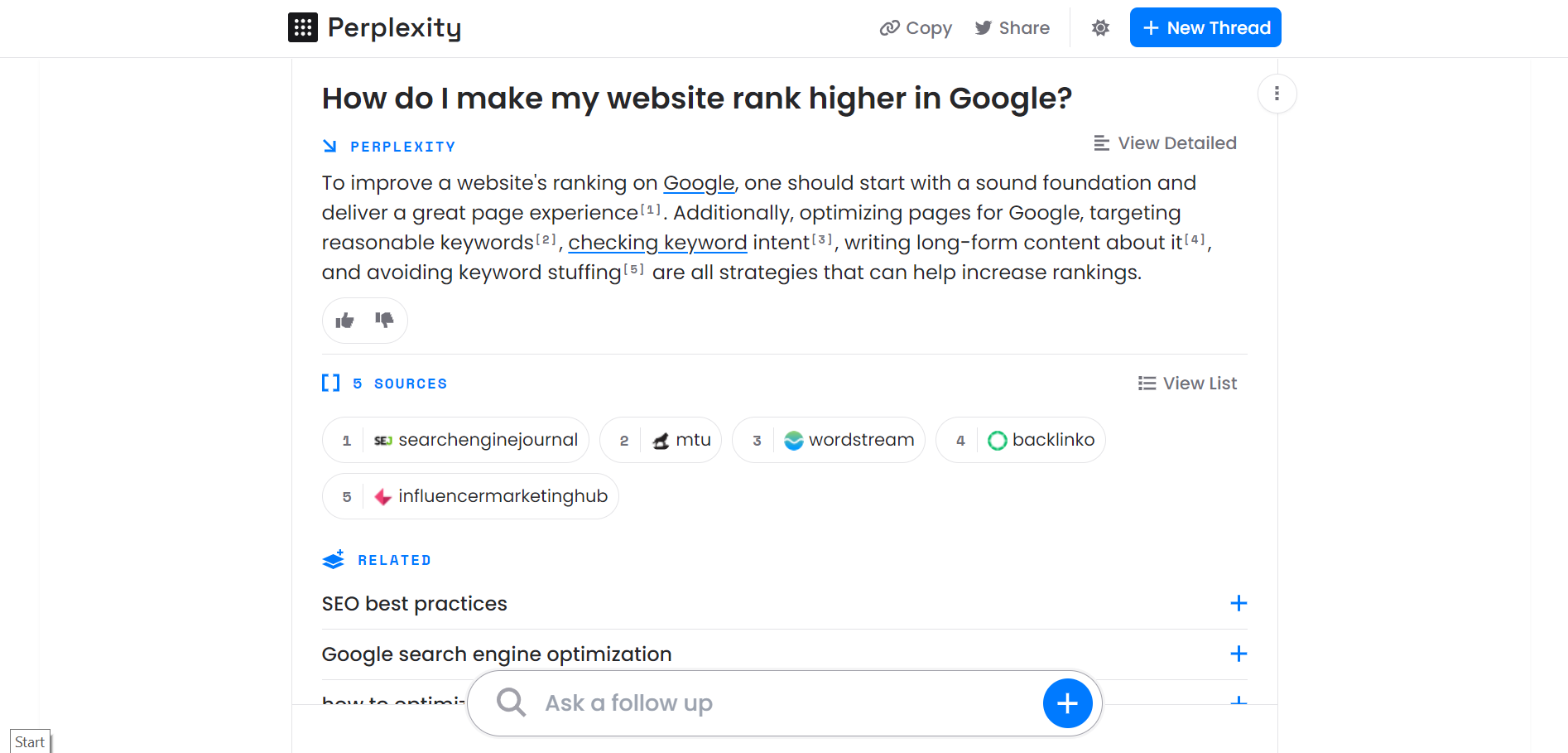Copy the thread link
The image size is (1568, 753).
(x=916, y=28)
